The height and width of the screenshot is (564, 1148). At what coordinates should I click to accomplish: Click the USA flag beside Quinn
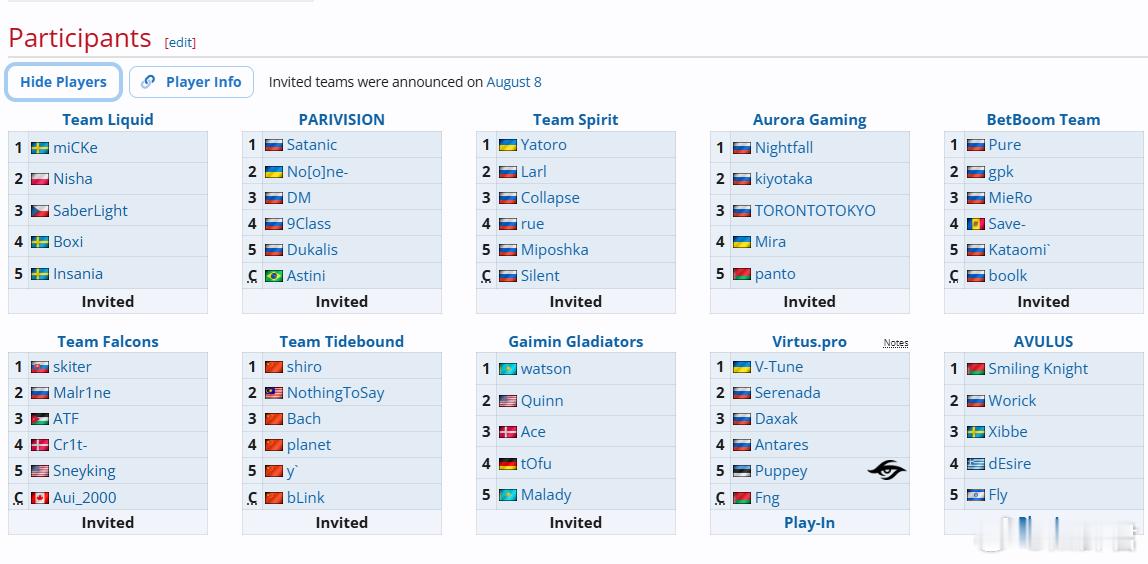pos(507,401)
